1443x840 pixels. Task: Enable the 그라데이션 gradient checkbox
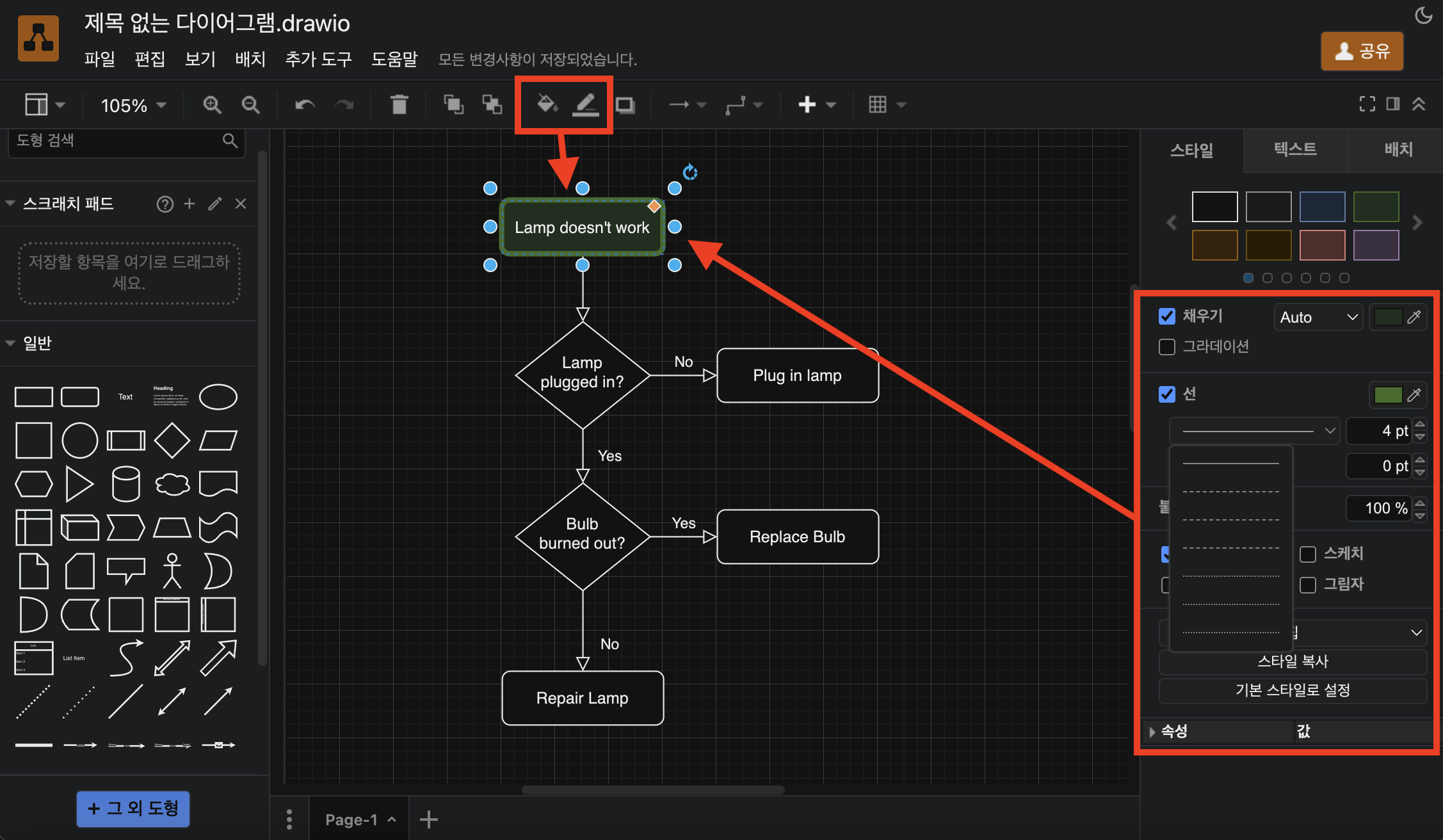pyautogui.click(x=1167, y=347)
